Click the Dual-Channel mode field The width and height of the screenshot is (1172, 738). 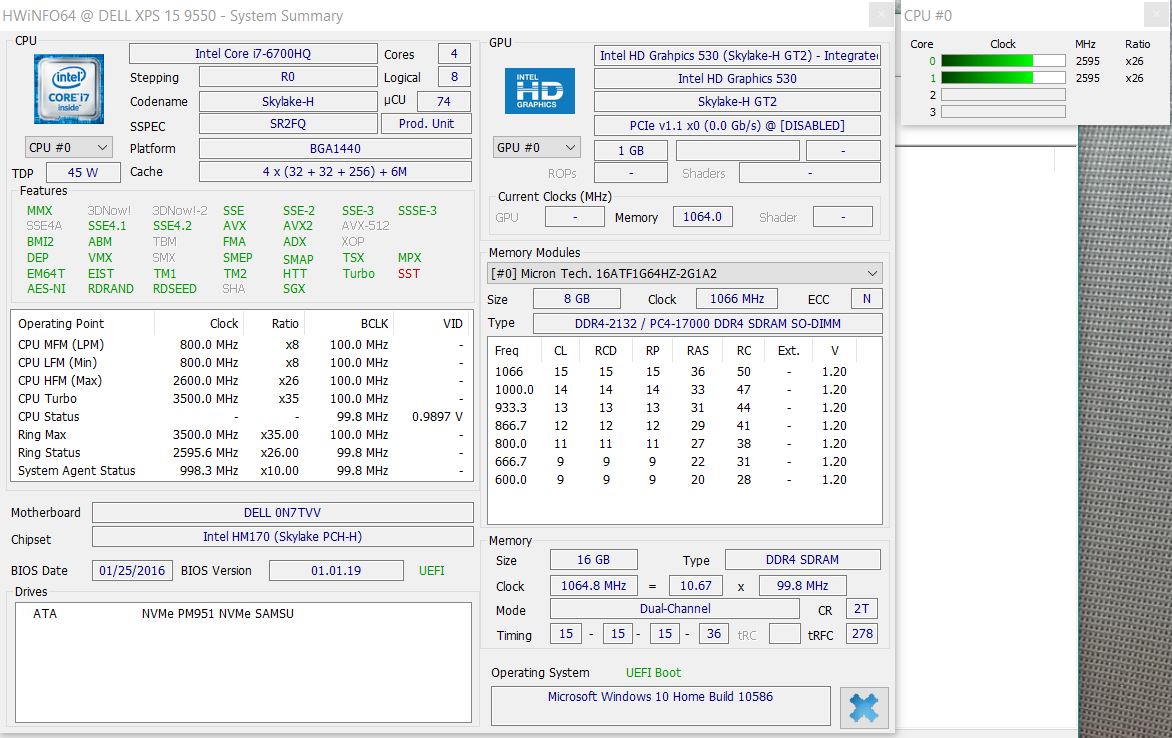tap(676, 609)
